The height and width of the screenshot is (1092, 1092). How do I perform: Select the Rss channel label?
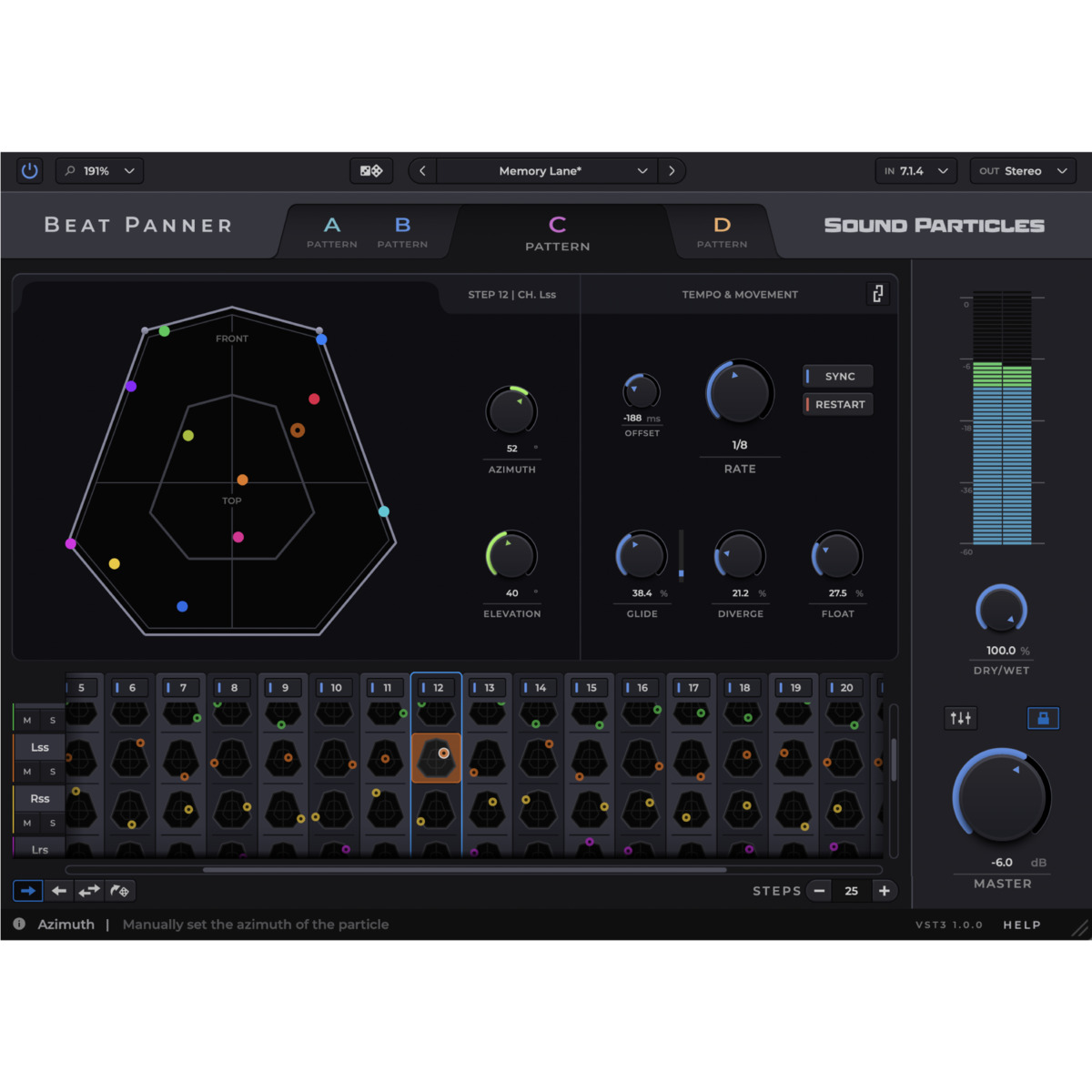[x=40, y=798]
